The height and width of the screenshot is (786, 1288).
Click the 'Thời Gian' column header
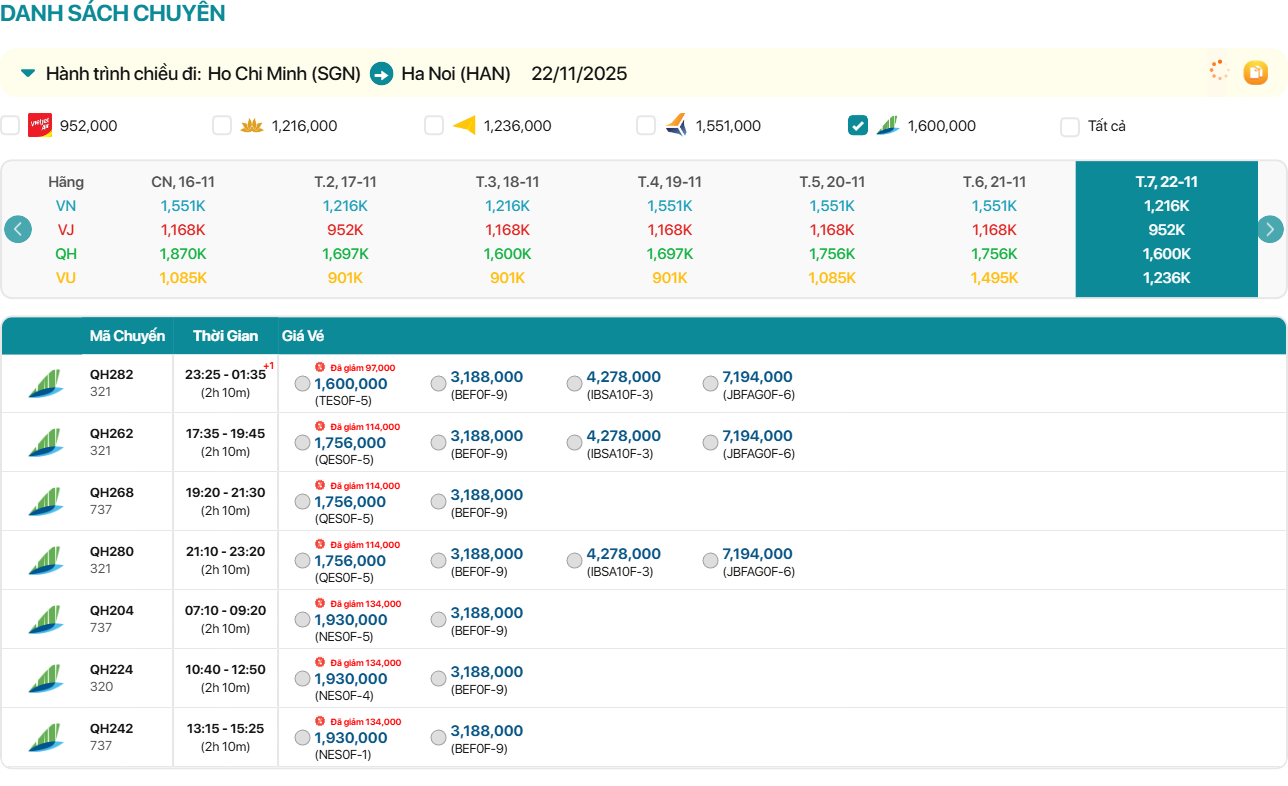(x=225, y=336)
